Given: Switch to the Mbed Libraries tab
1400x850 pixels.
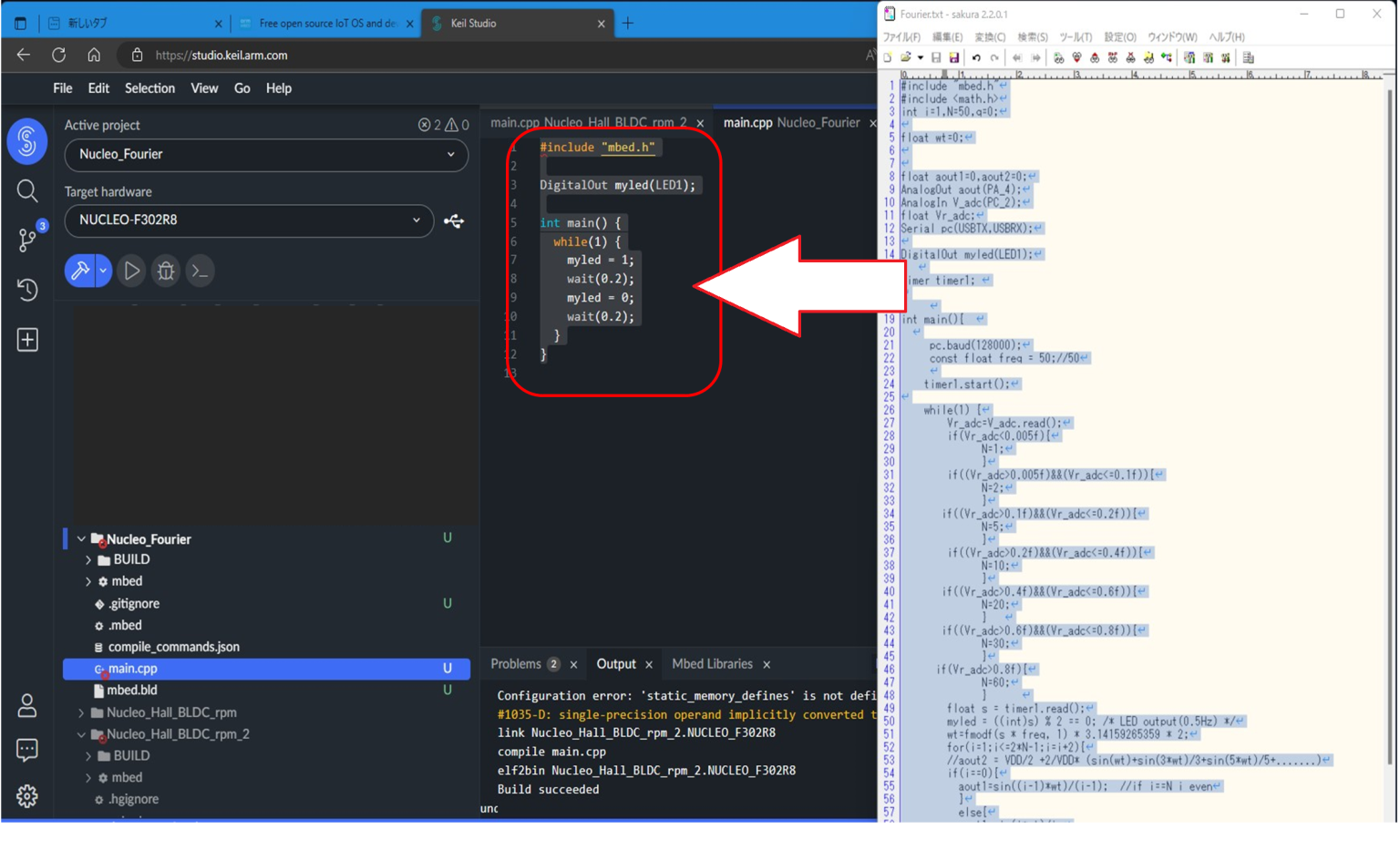Looking at the screenshot, I should [712, 664].
